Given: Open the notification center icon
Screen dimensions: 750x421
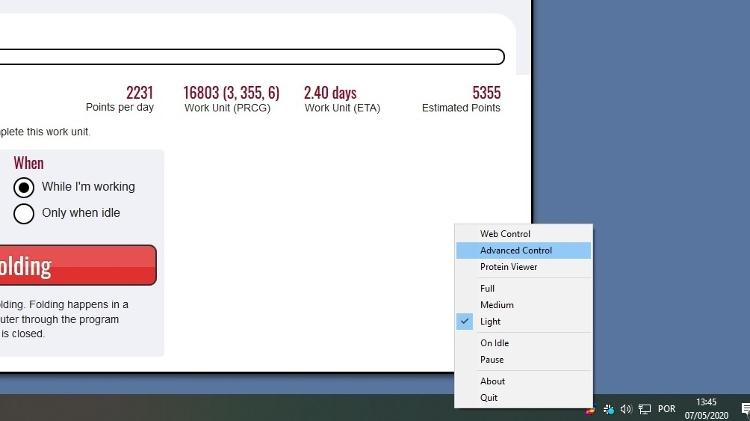Looking at the screenshot, I should tap(745, 409).
